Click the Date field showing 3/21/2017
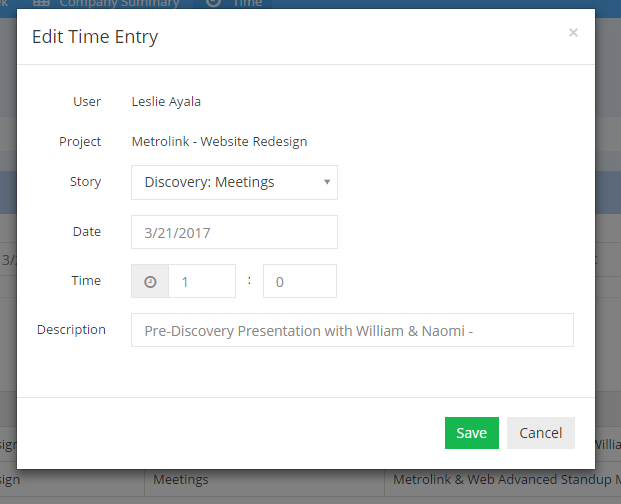This screenshot has height=504, width=621. pos(234,232)
